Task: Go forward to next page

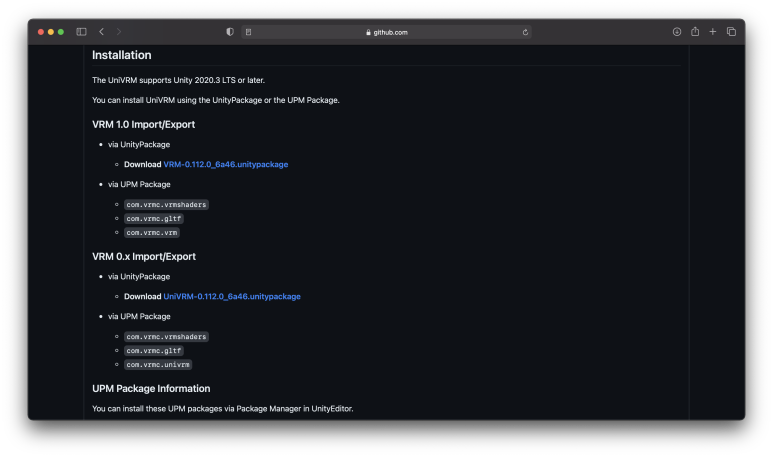Action: point(119,32)
